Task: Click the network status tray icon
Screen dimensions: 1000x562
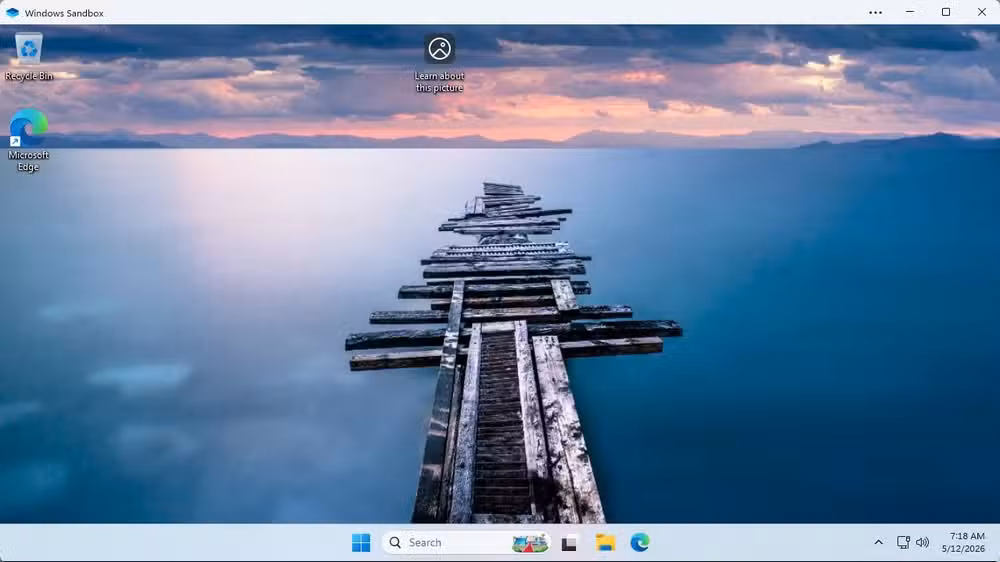Action: pos(903,542)
